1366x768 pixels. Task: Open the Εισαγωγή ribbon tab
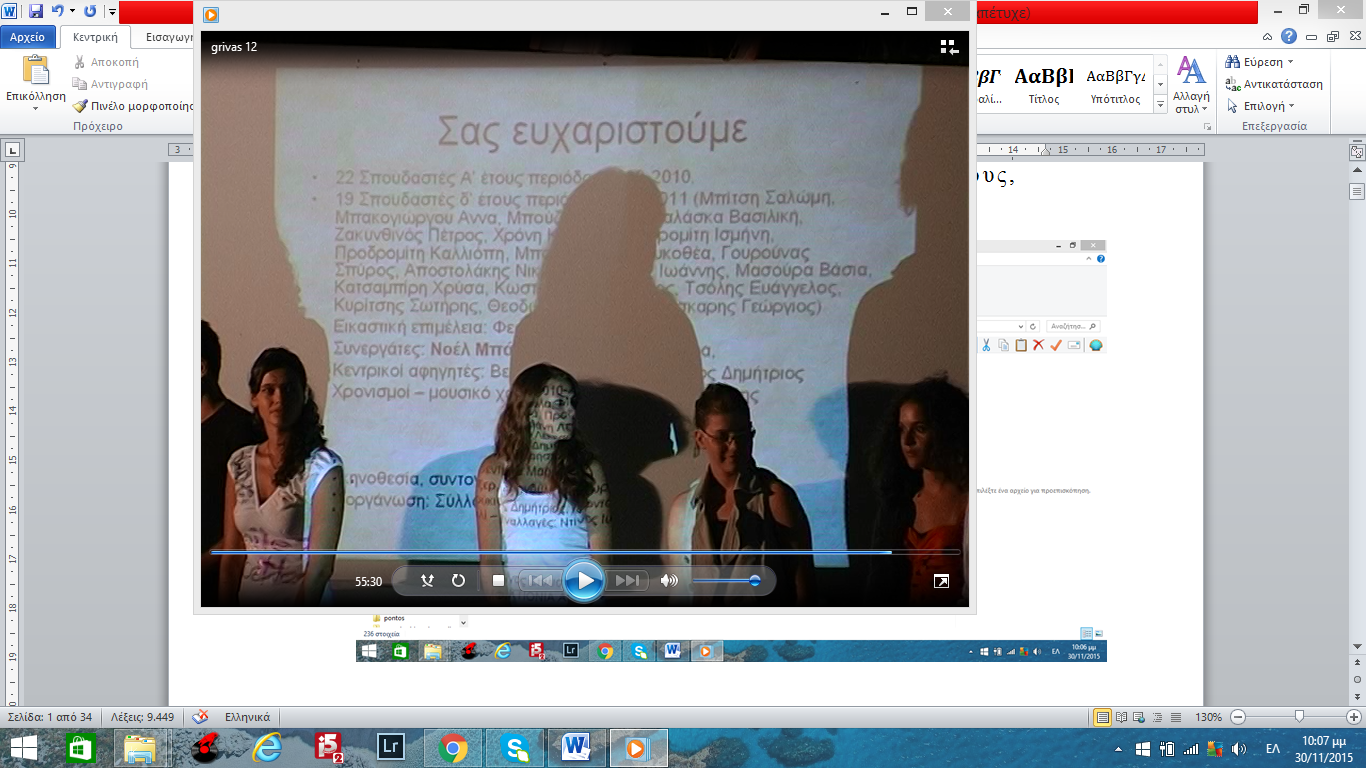pos(168,37)
